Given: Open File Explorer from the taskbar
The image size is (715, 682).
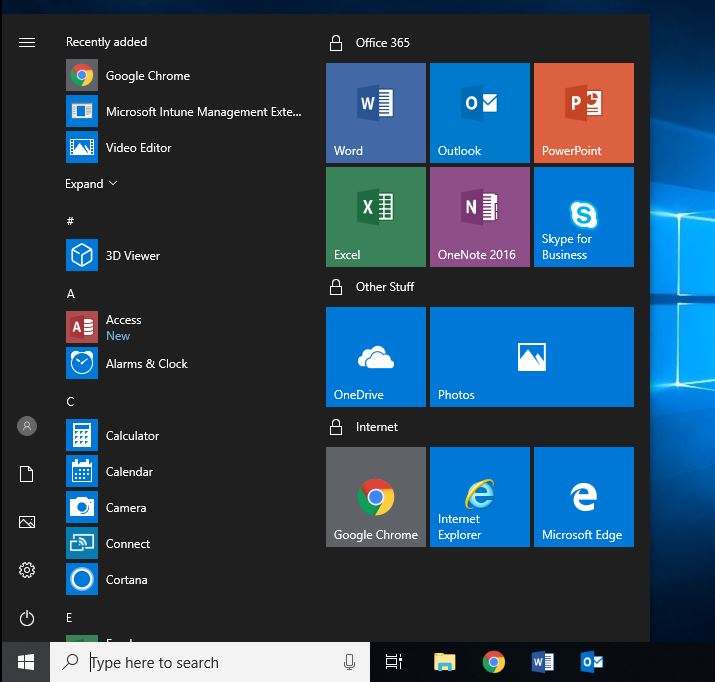Looking at the screenshot, I should [x=445, y=662].
